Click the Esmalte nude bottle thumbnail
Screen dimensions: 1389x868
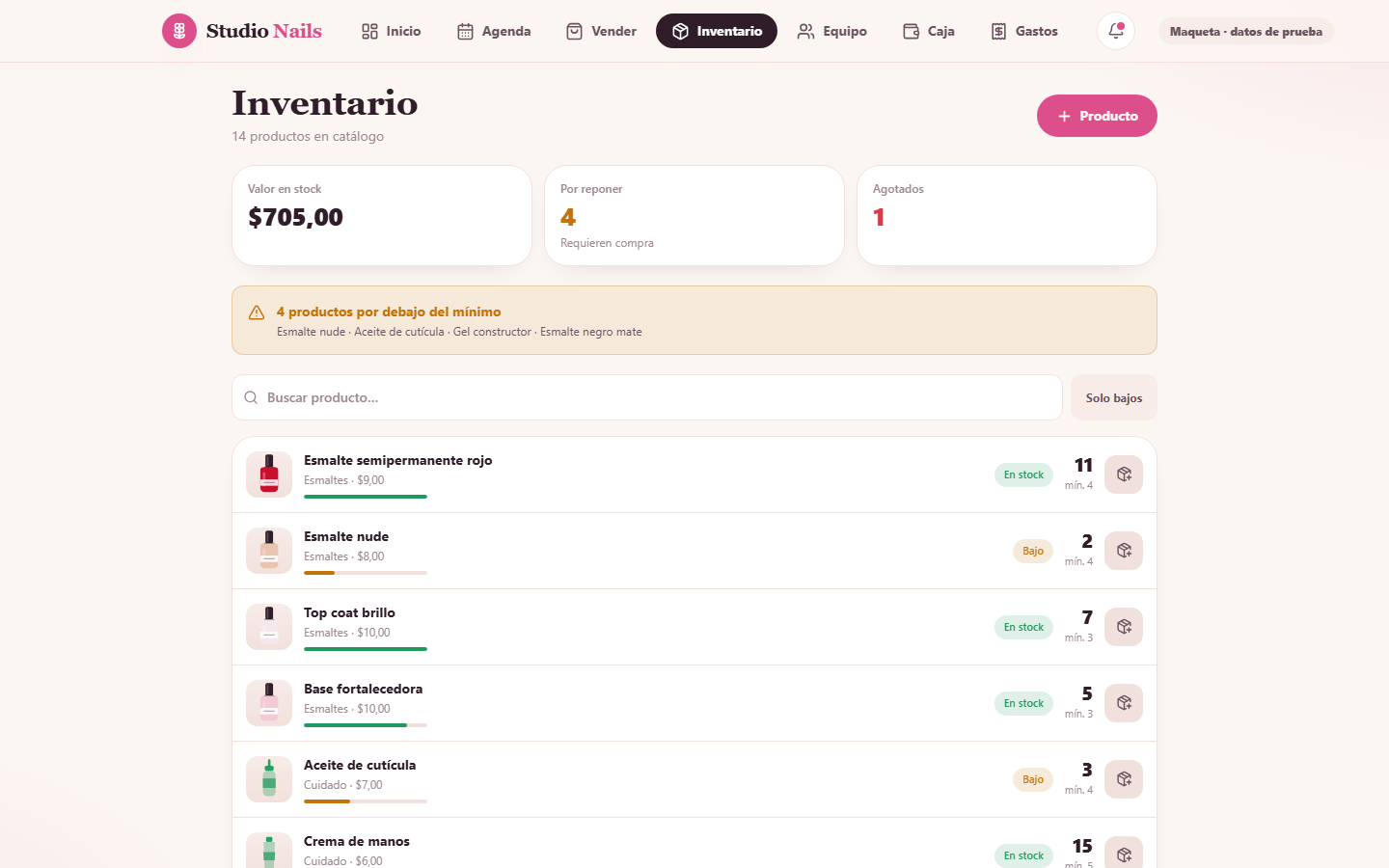coord(269,551)
